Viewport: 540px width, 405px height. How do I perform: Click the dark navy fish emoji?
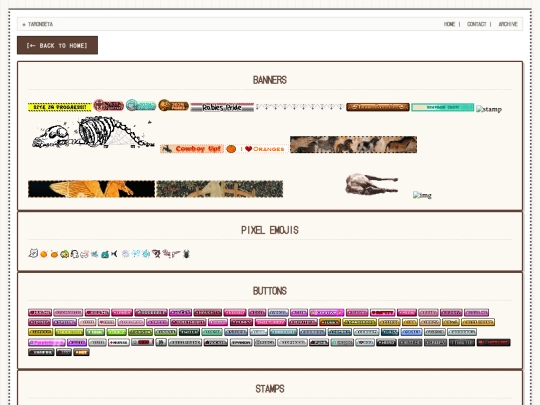[114, 254]
